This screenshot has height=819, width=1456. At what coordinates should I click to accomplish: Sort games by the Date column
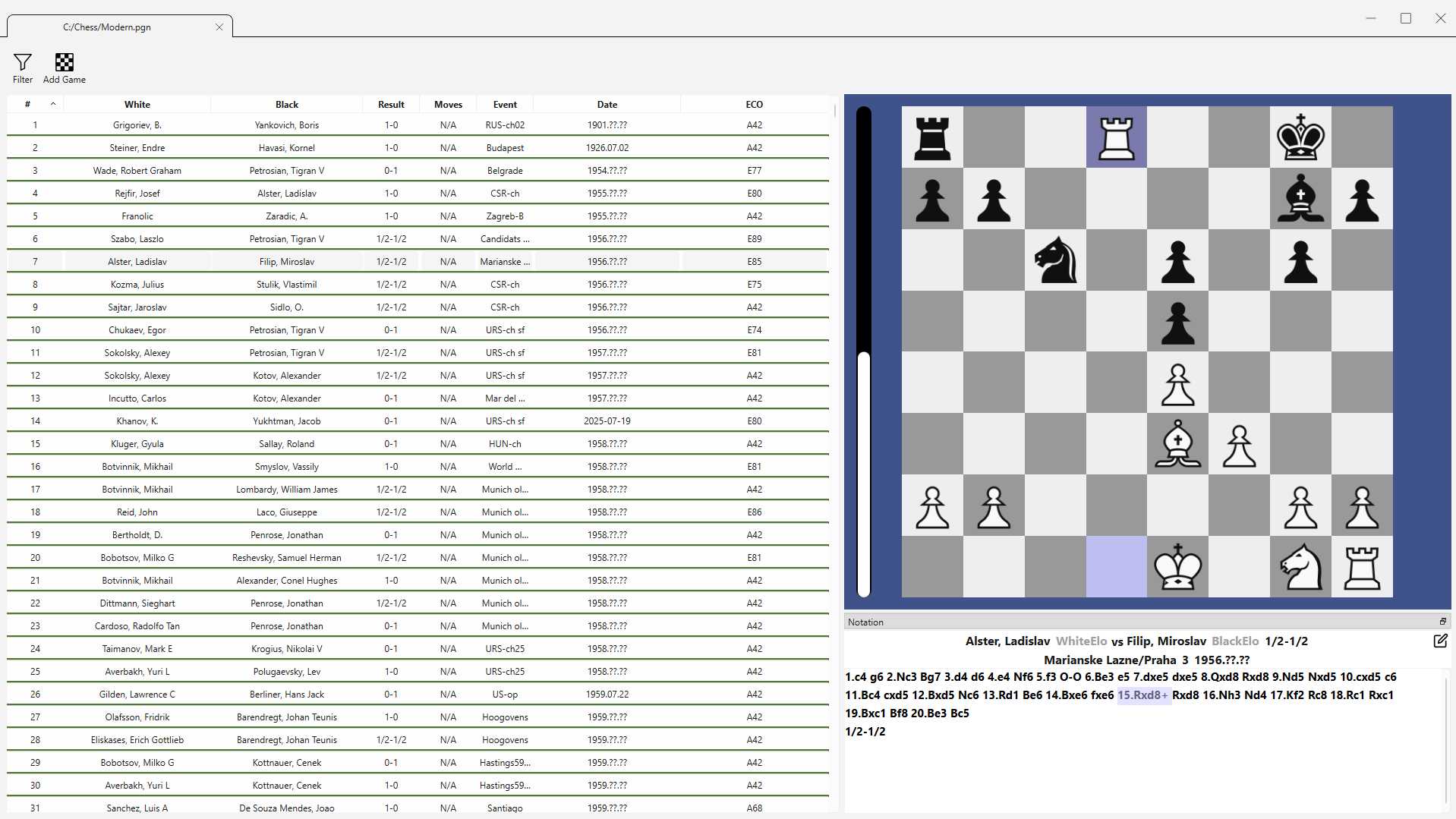click(x=607, y=105)
